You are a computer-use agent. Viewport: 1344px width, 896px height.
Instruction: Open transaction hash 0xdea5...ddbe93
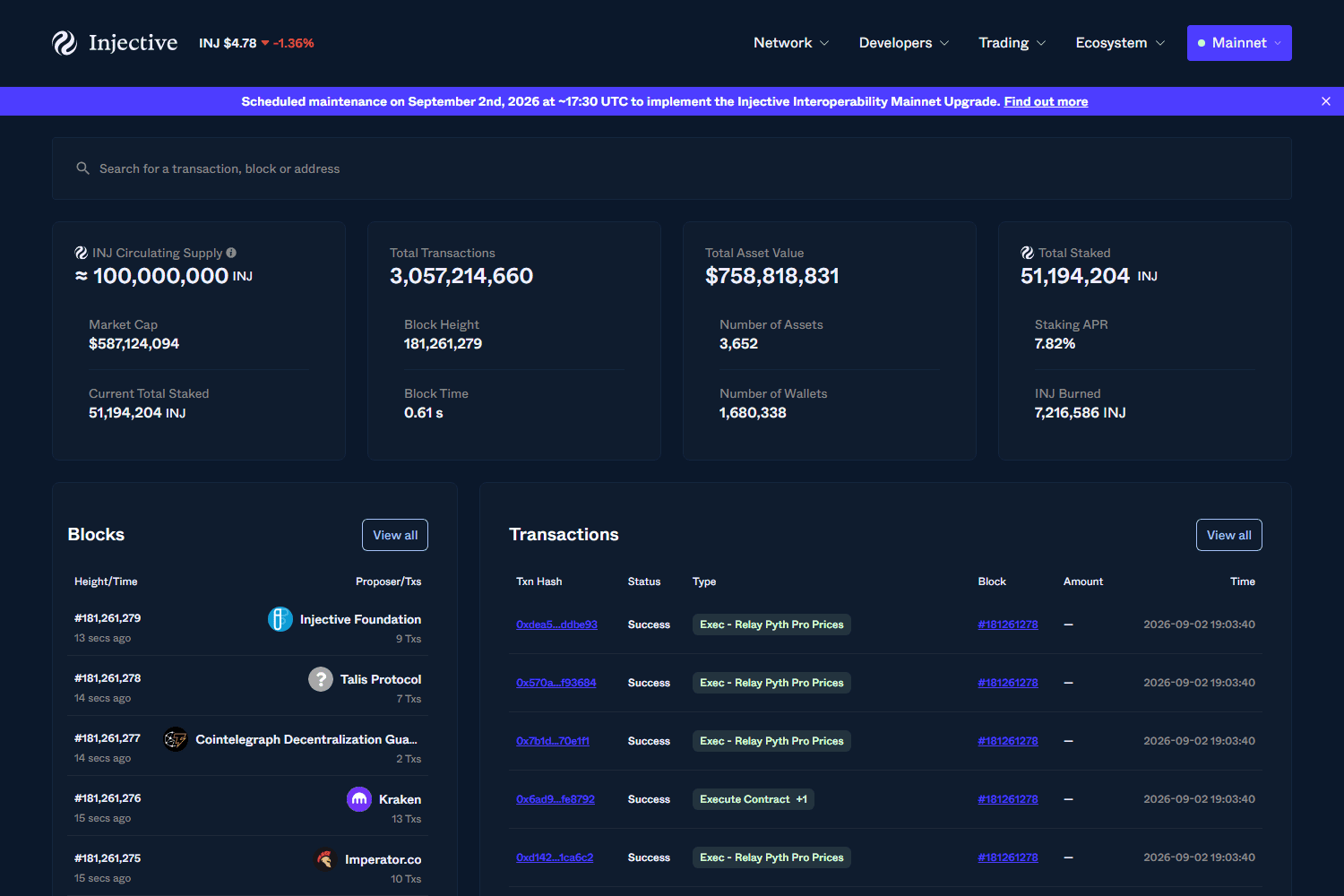(556, 625)
